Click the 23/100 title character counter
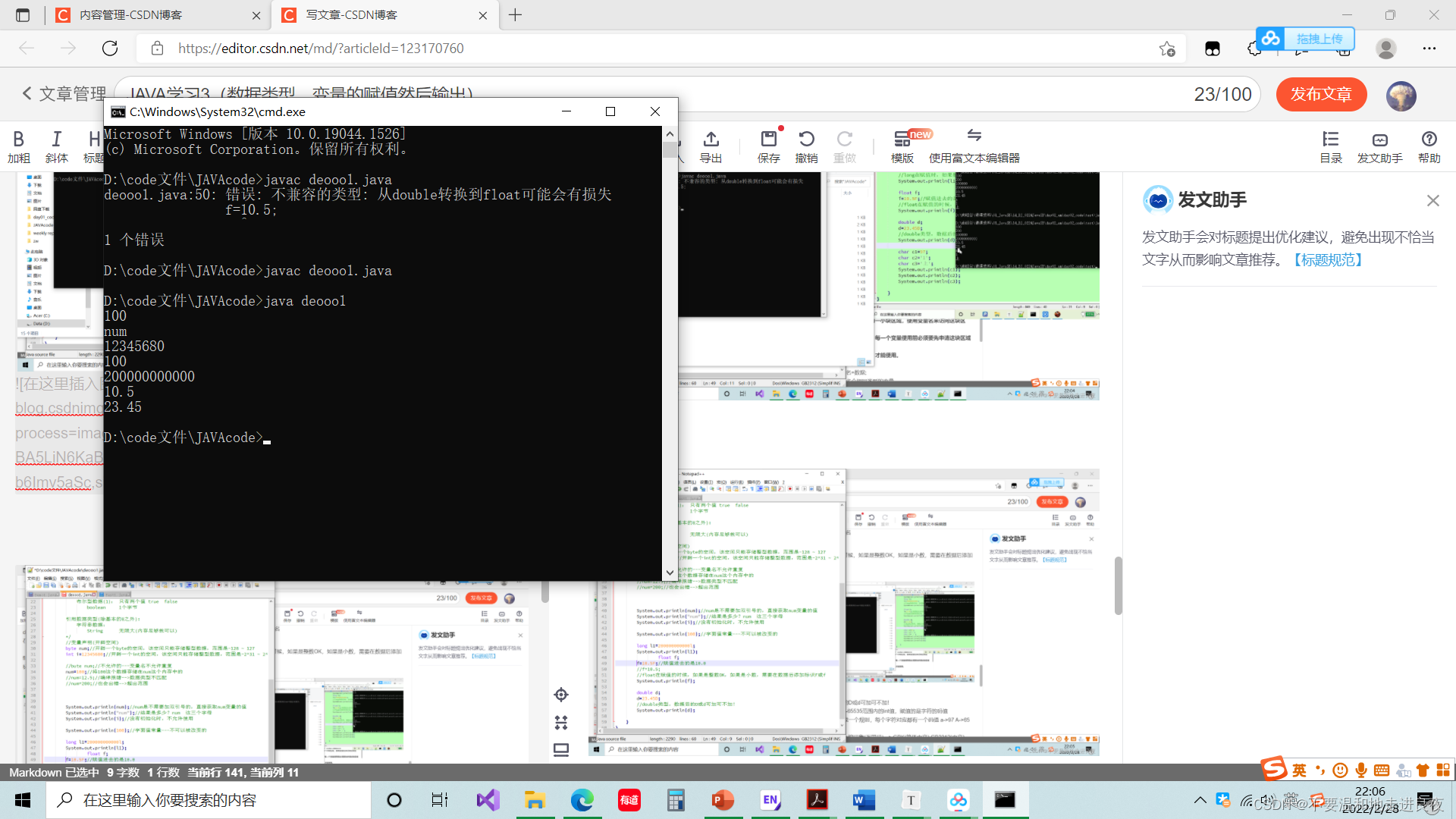This screenshot has width=1456, height=819. click(x=1222, y=95)
